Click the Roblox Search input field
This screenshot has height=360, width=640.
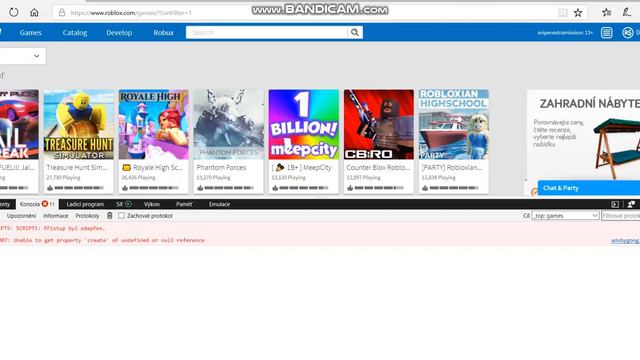267,32
